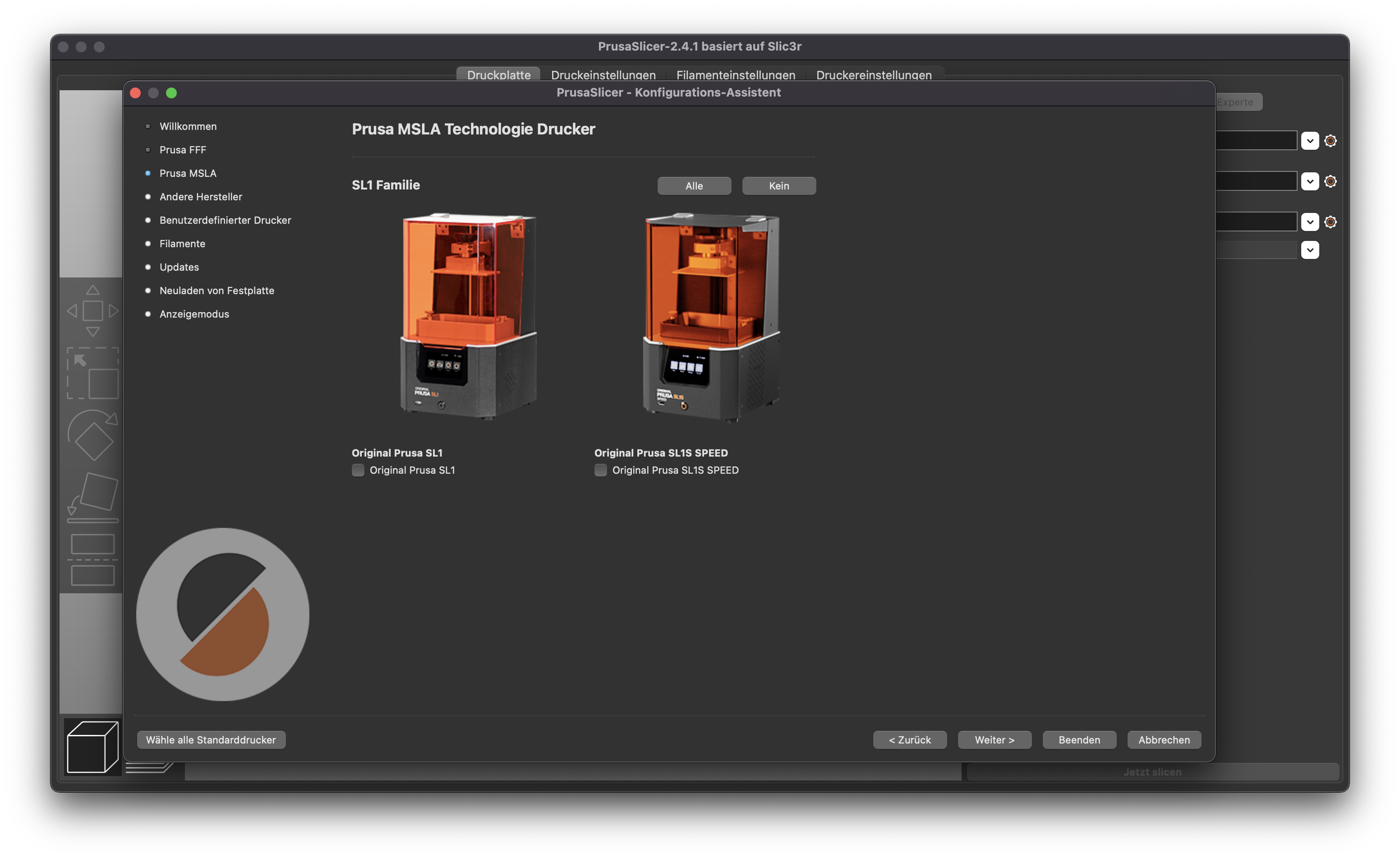Go to Benutzerdefinierter Drucker wizard page
The image size is (1400, 859).
pos(225,220)
